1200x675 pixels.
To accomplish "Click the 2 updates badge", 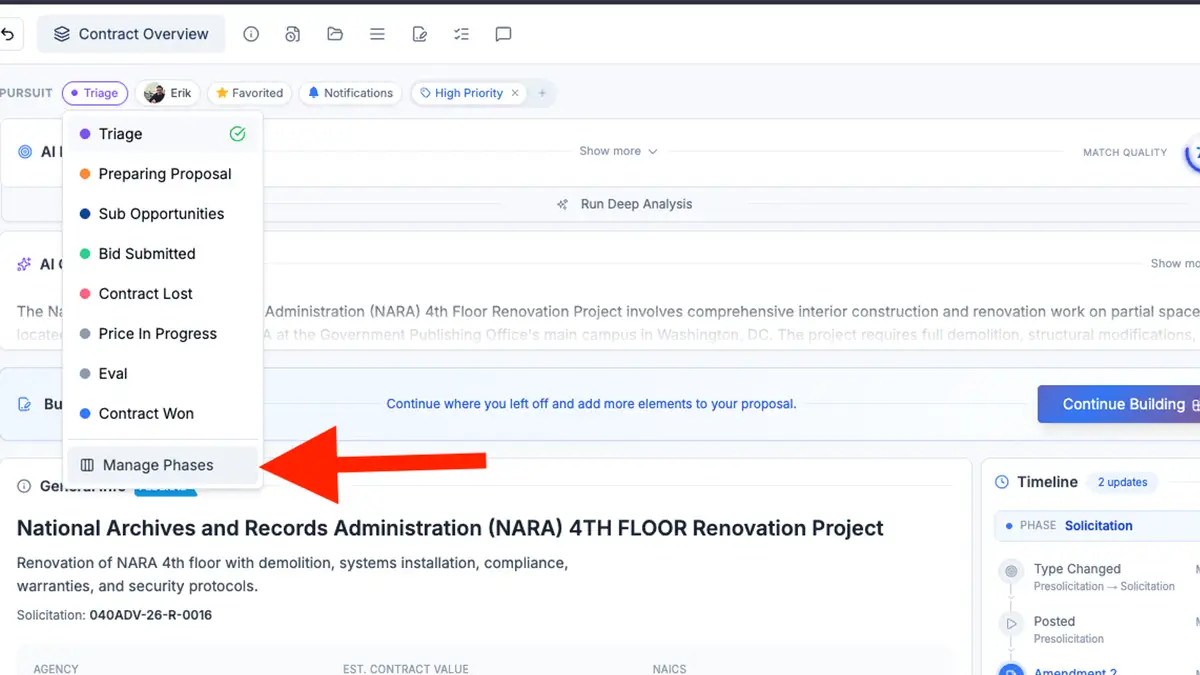I will 1122,482.
